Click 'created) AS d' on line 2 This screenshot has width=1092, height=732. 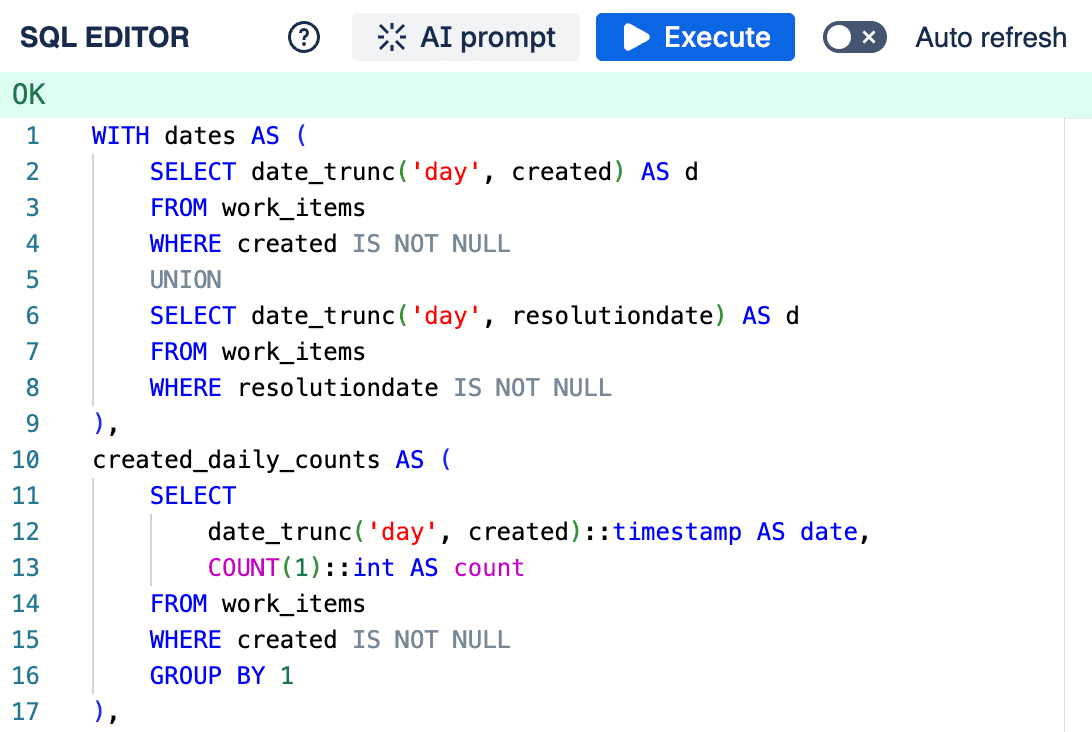[604, 171]
